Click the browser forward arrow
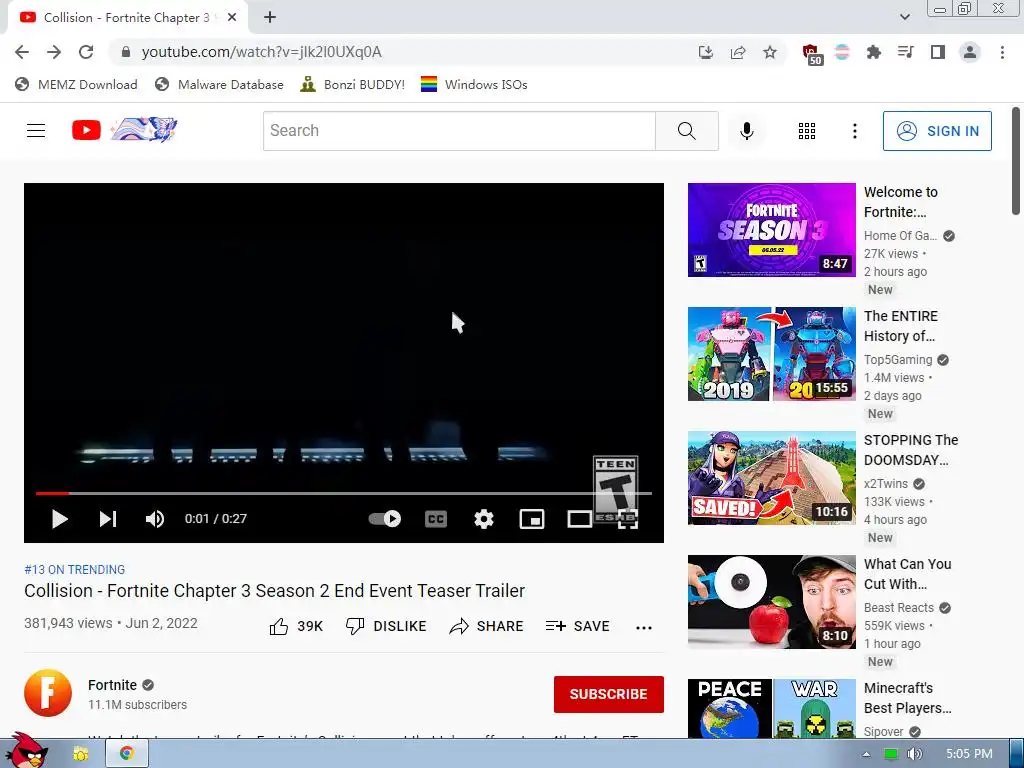This screenshot has width=1024, height=768. tap(54, 52)
